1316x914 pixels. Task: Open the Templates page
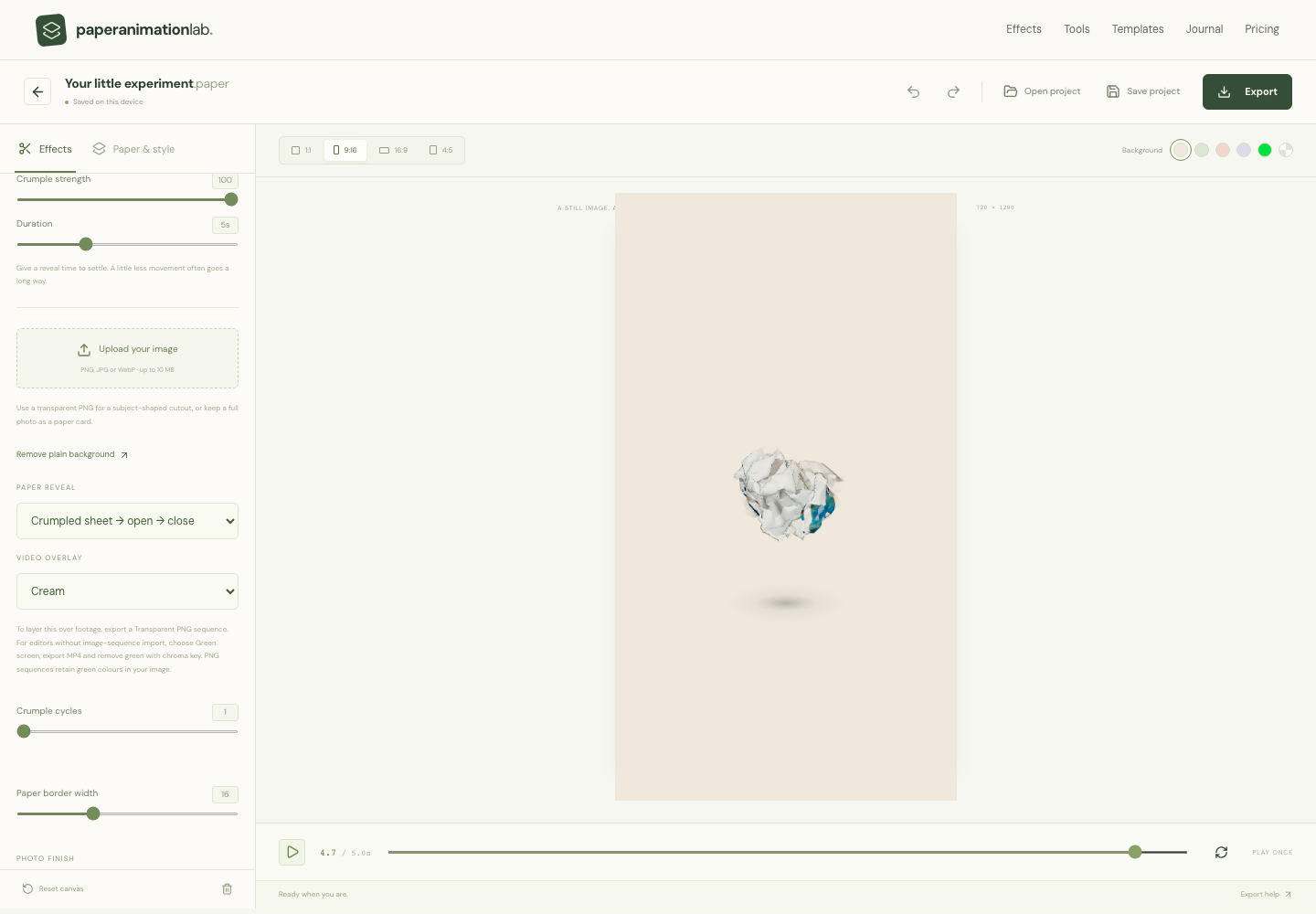coord(1138,29)
